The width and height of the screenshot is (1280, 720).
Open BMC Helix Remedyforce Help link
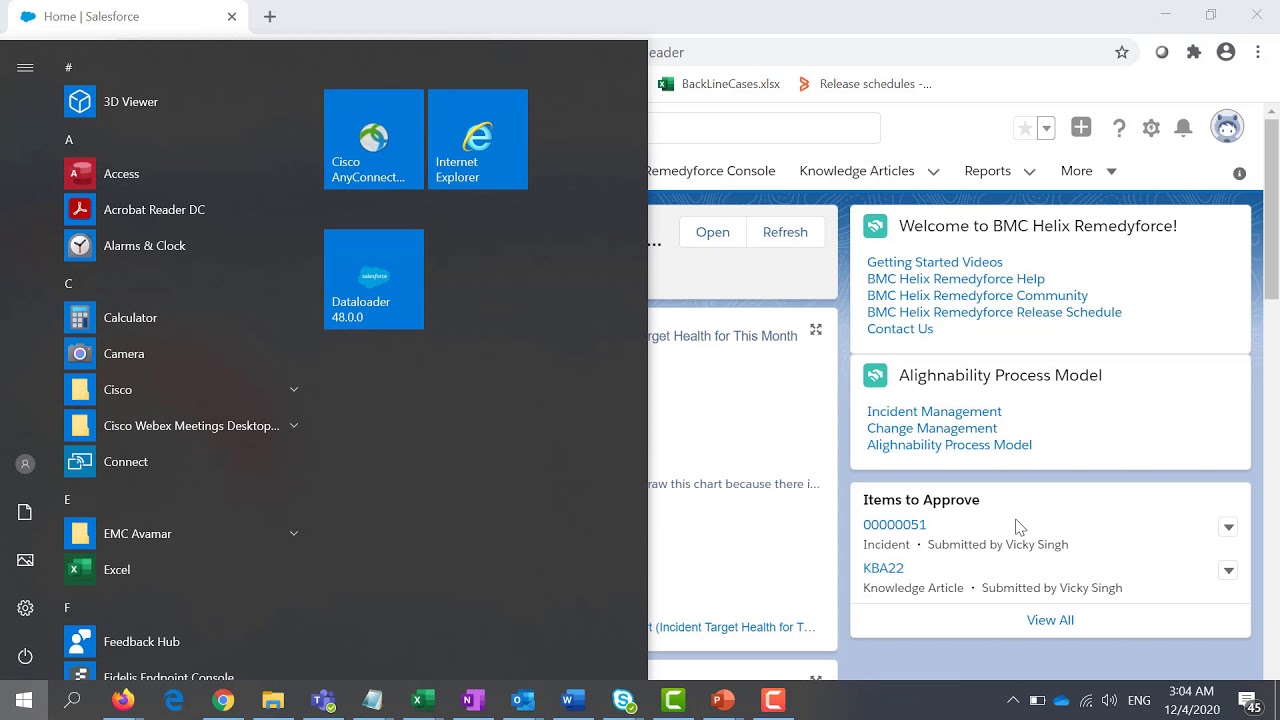coord(956,279)
